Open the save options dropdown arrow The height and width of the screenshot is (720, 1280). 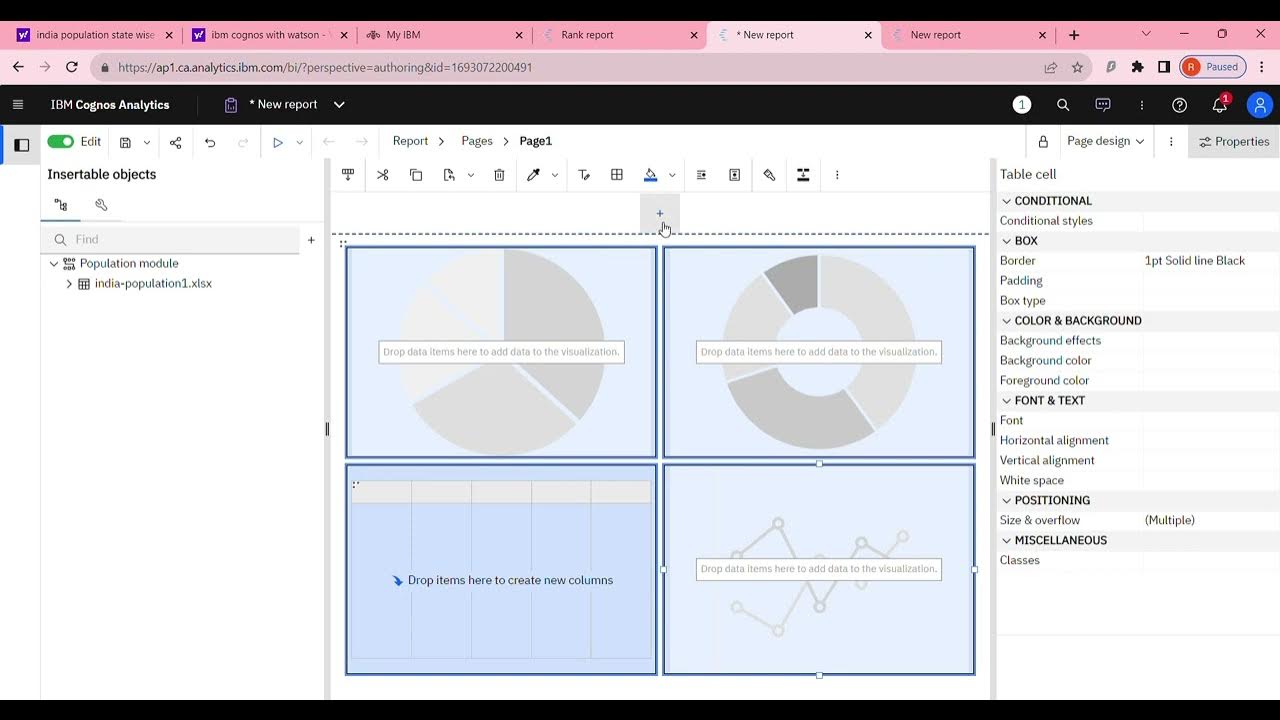pyautogui.click(x=147, y=143)
